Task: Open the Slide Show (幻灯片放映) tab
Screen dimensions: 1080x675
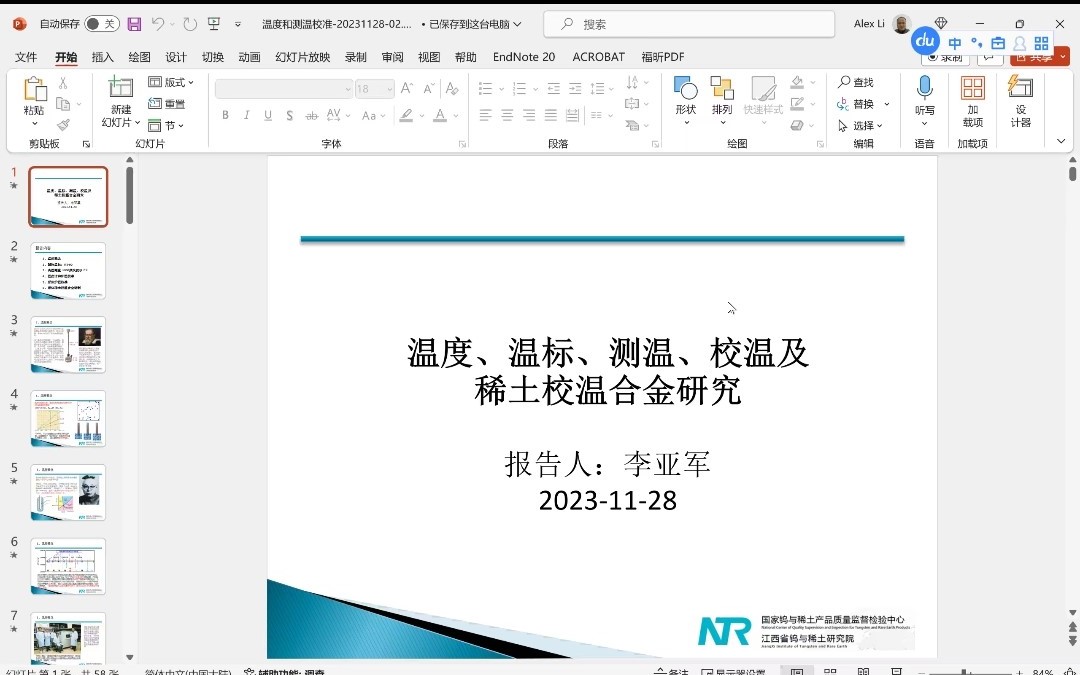Action: [x=303, y=57]
